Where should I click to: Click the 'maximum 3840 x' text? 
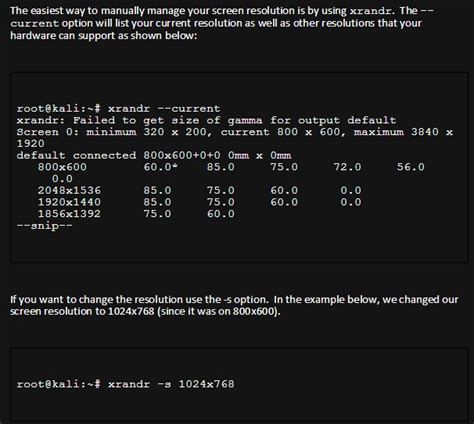pos(403,132)
